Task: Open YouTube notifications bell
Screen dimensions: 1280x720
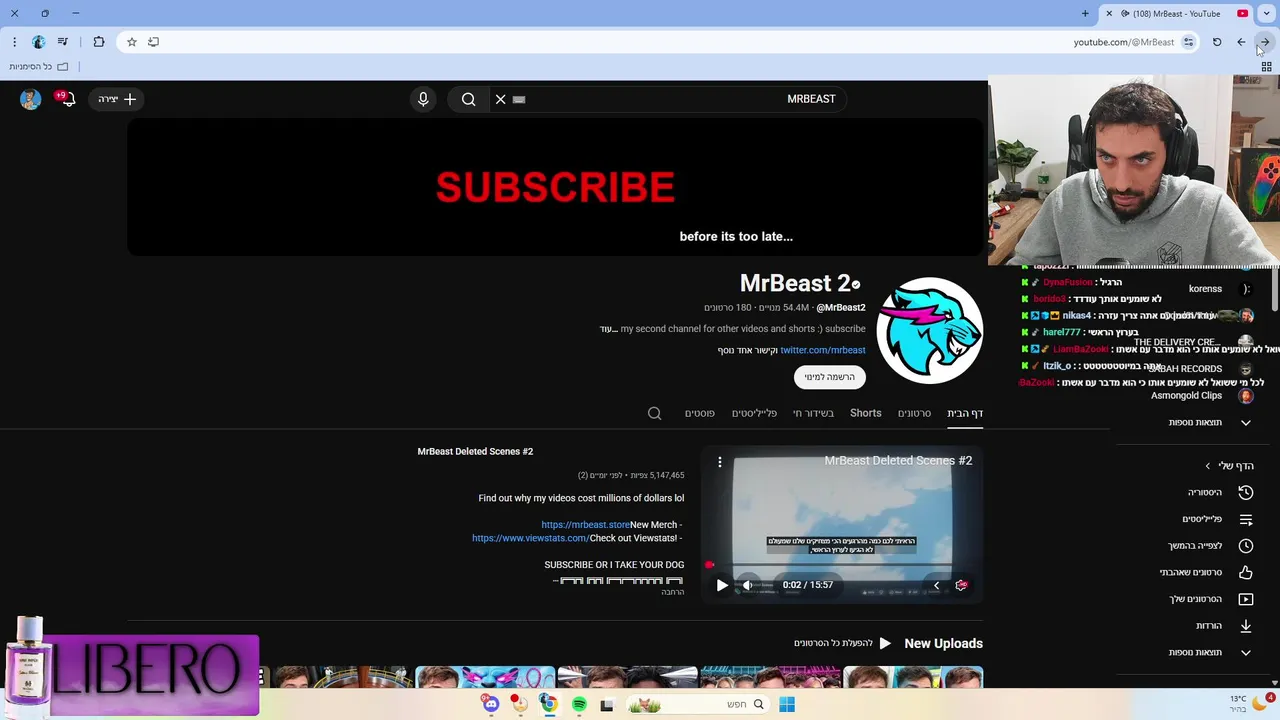Action: [67, 99]
